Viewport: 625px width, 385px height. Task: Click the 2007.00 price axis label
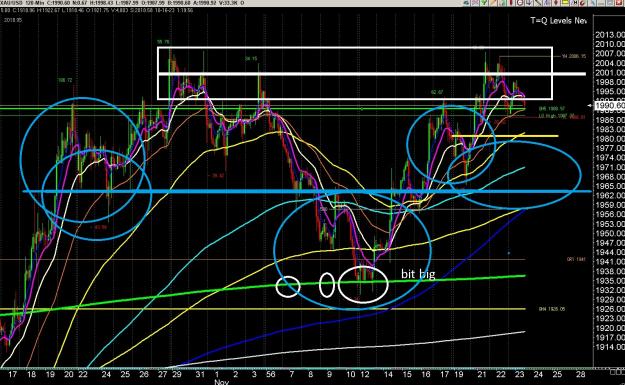pos(610,53)
